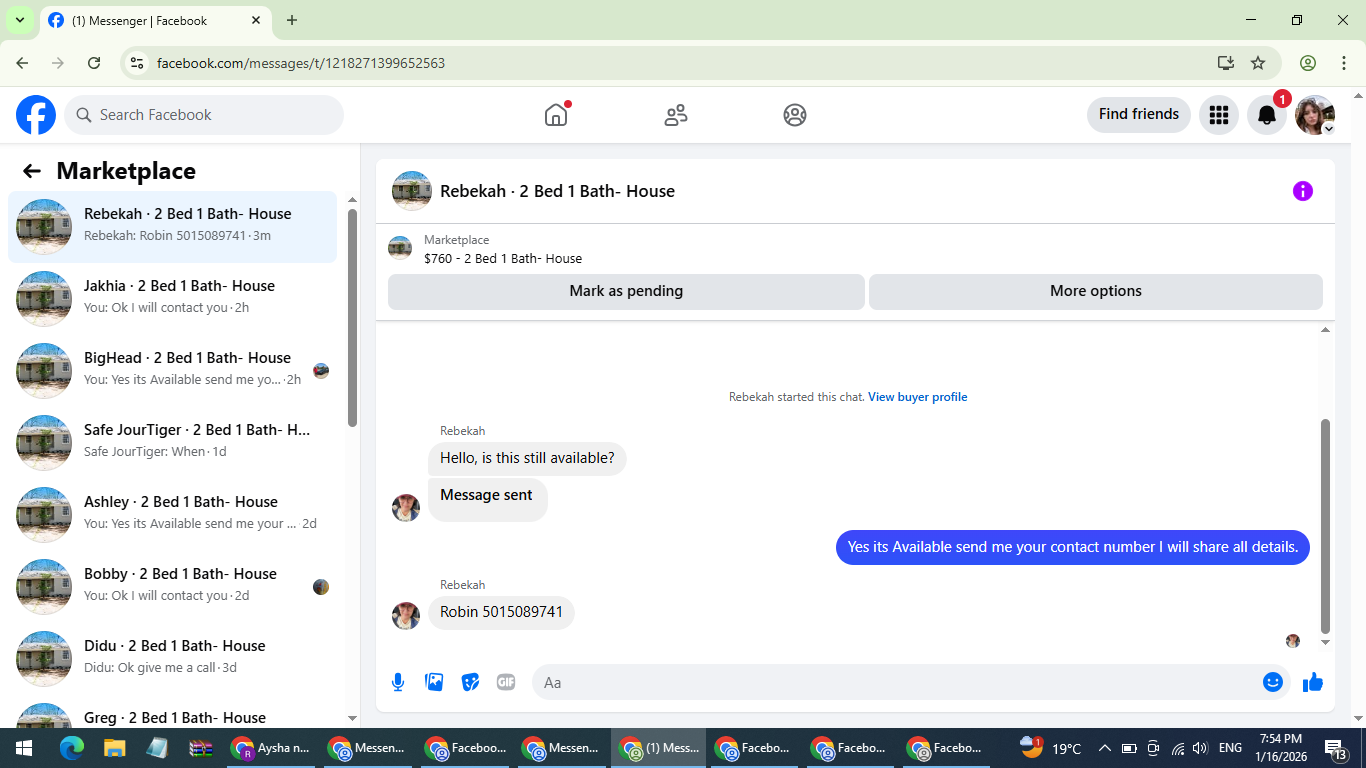Viewport: 1366px width, 768px height.
Task: Select Rebekah 2 Bed 1 Bath conversation
Action: pos(173,227)
